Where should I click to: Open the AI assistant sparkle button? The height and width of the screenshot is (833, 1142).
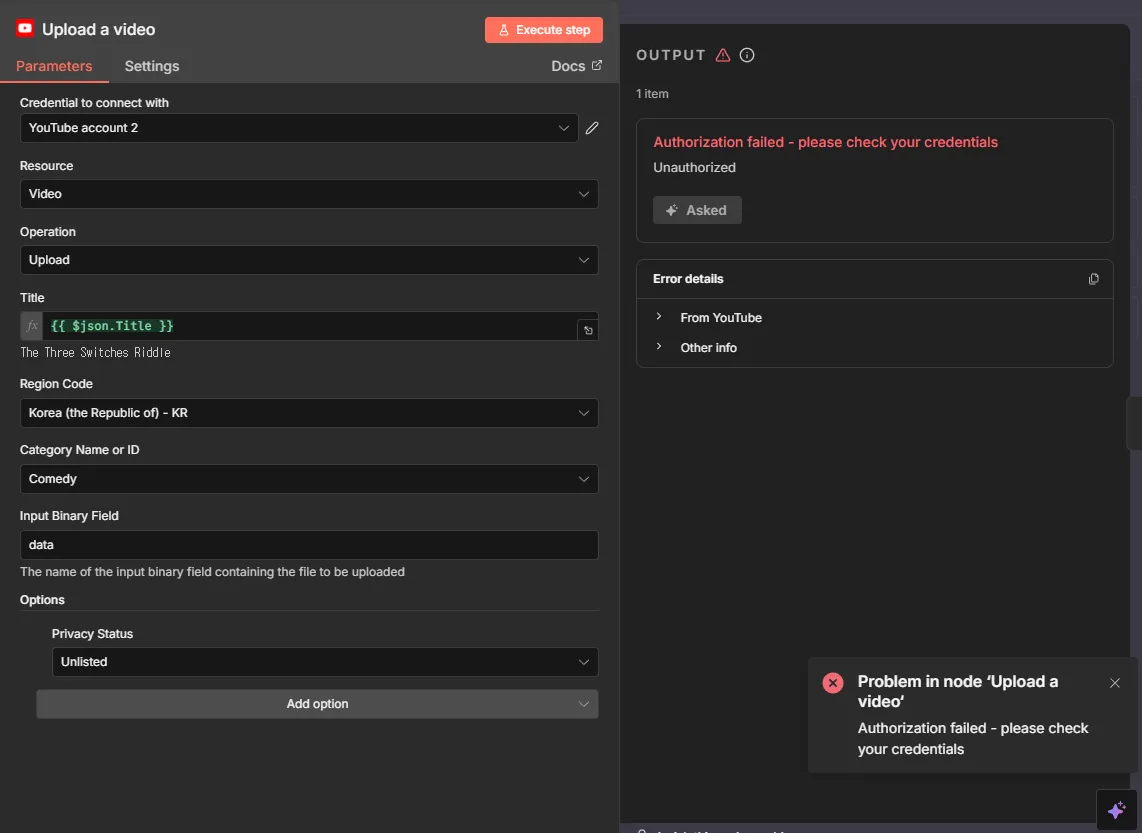[x=1116, y=810]
